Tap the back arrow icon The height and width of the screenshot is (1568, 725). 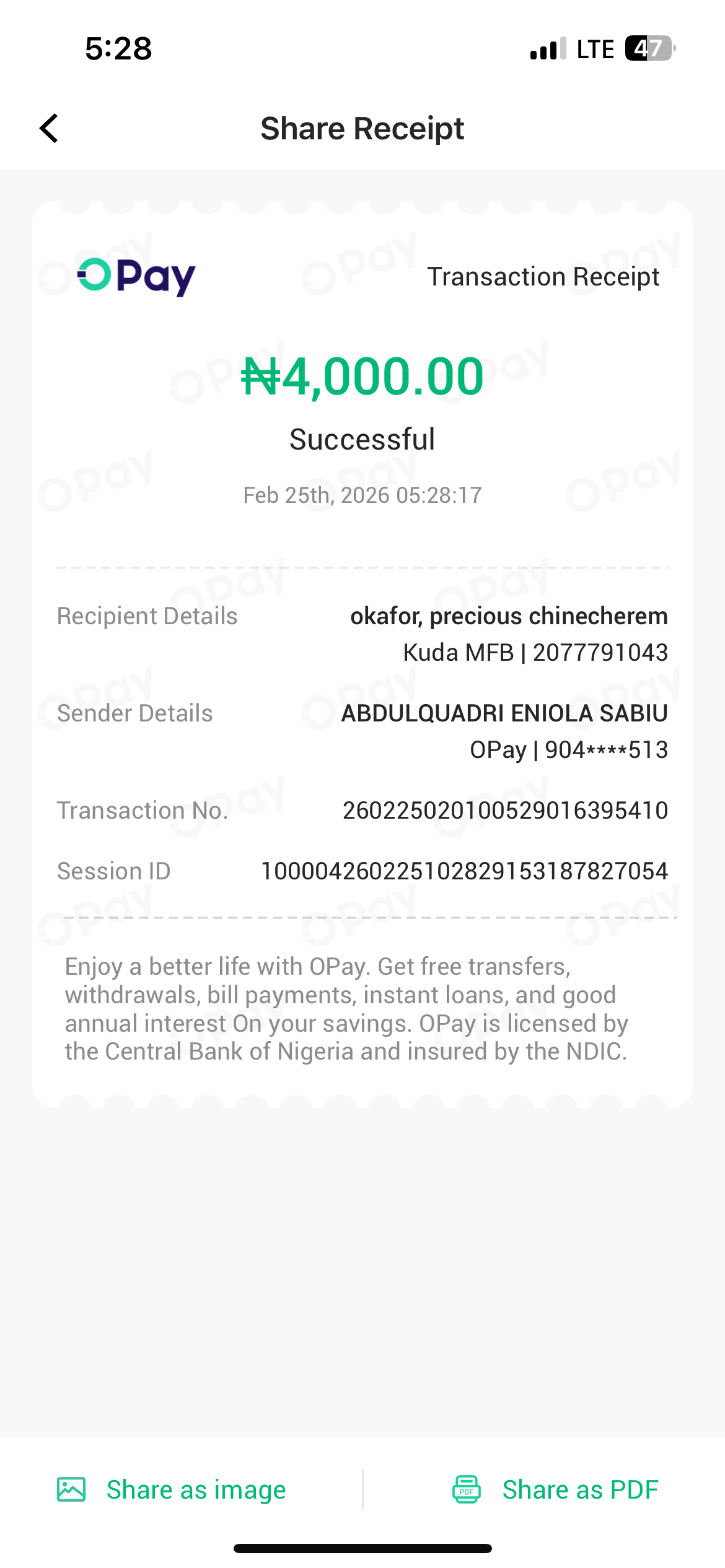49,128
